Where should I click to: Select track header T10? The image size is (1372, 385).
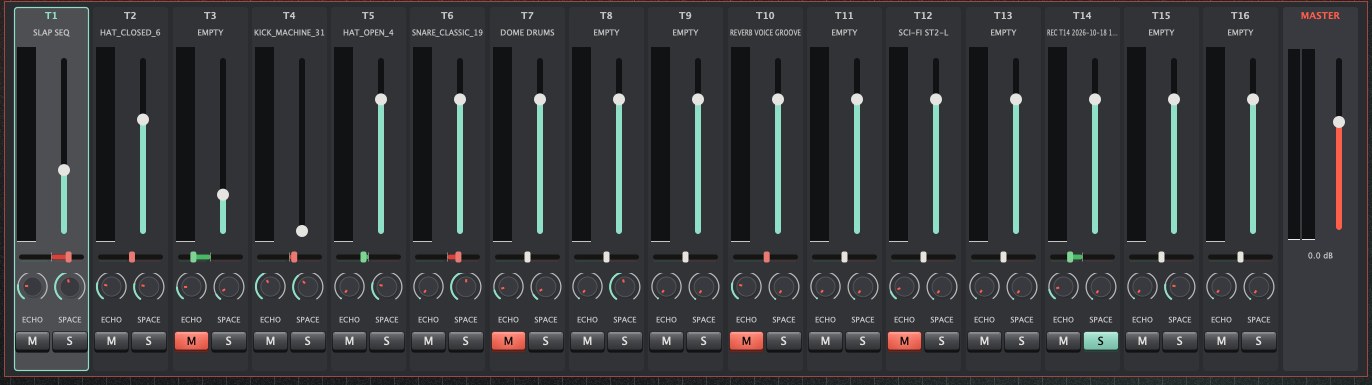tap(765, 16)
